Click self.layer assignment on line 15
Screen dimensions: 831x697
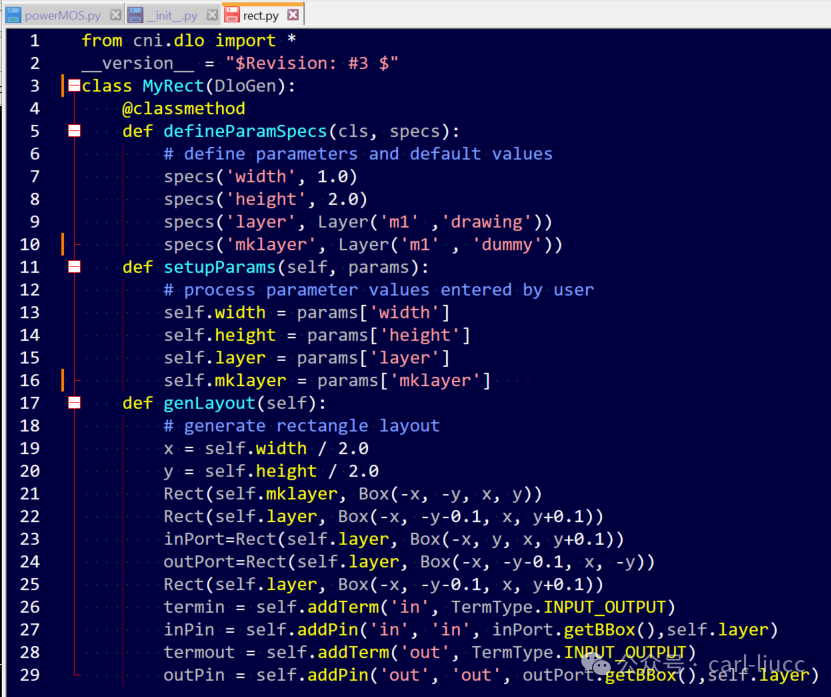[307, 358]
